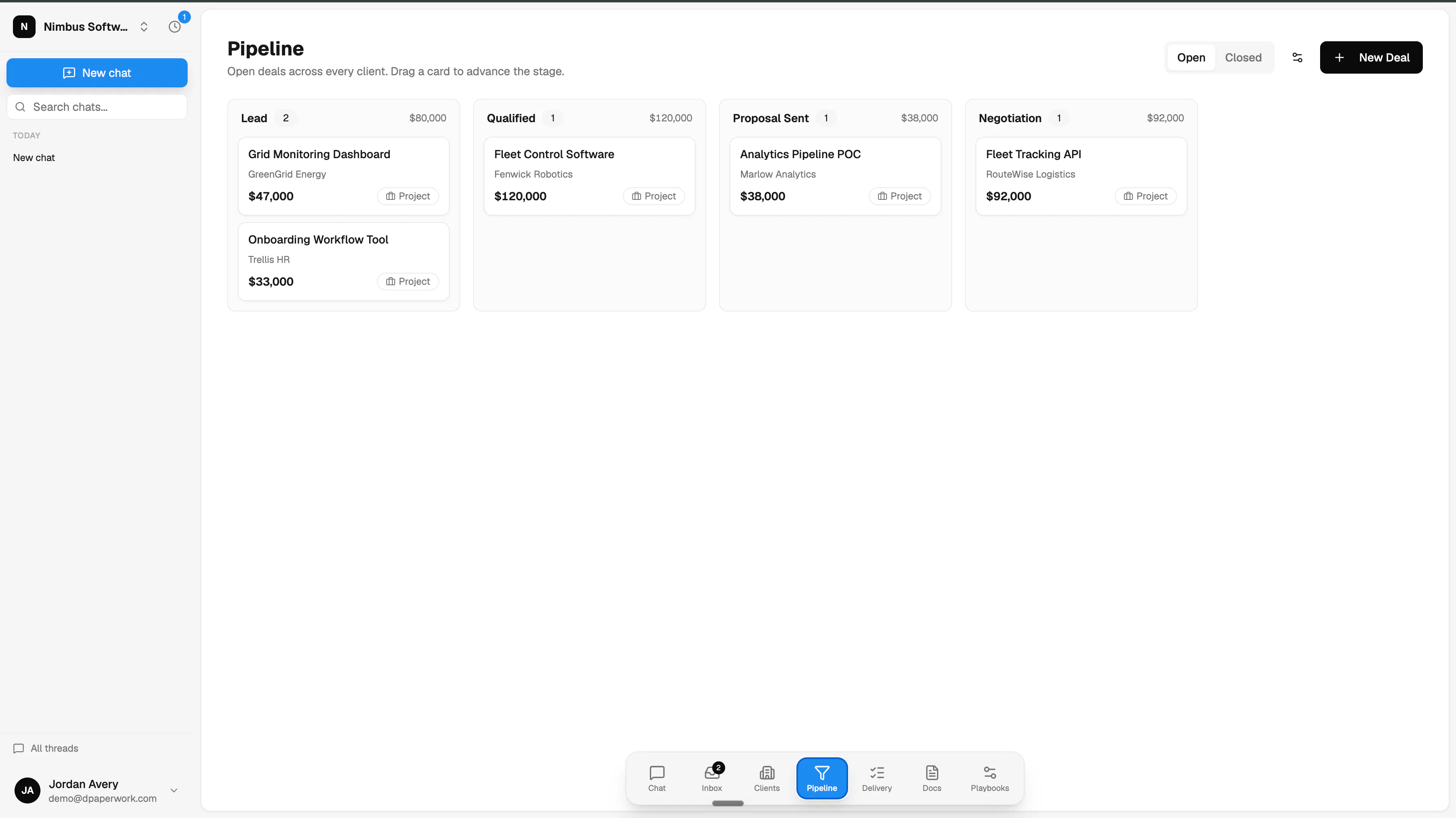The height and width of the screenshot is (818, 1456).
Task: Open Onboarding Workflow Tool deal card
Action: tap(344, 262)
